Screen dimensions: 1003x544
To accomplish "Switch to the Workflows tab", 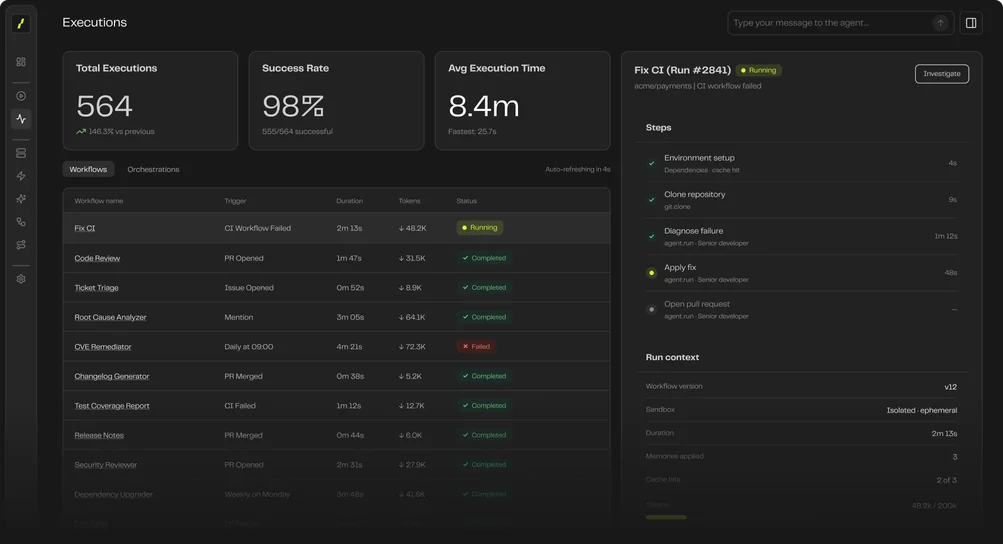I will (x=88, y=169).
